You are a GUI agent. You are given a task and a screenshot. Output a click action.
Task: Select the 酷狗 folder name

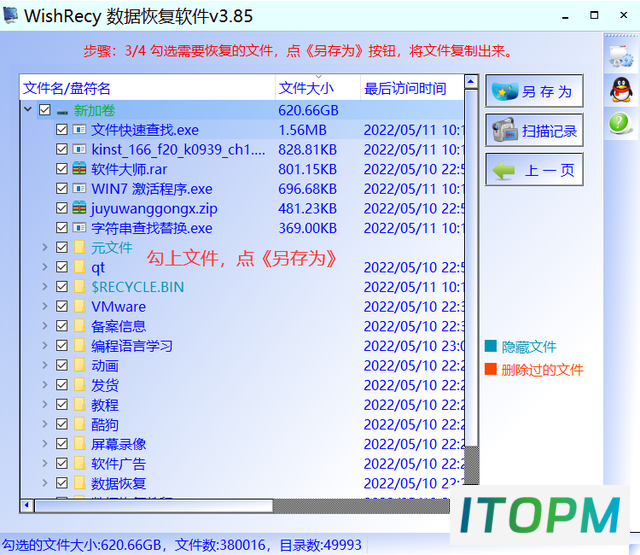104,424
